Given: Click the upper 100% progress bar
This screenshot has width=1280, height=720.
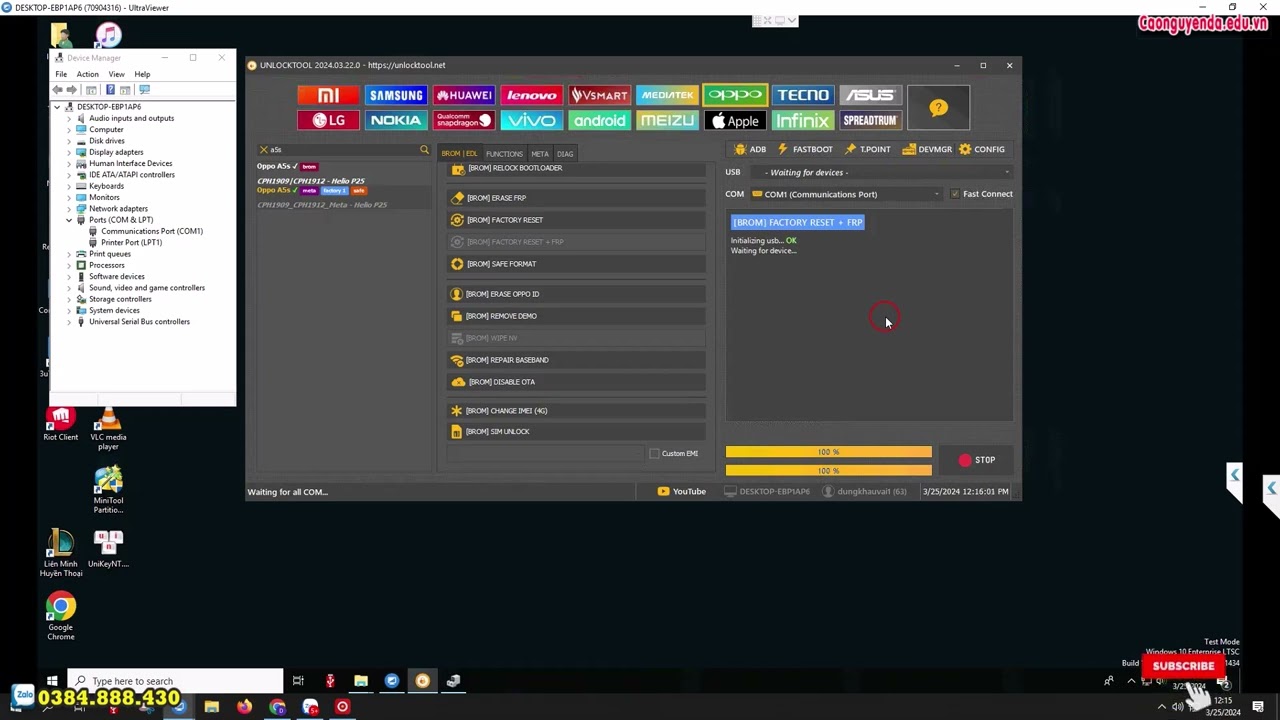Looking at the screenshot, I should click(829, 453).
